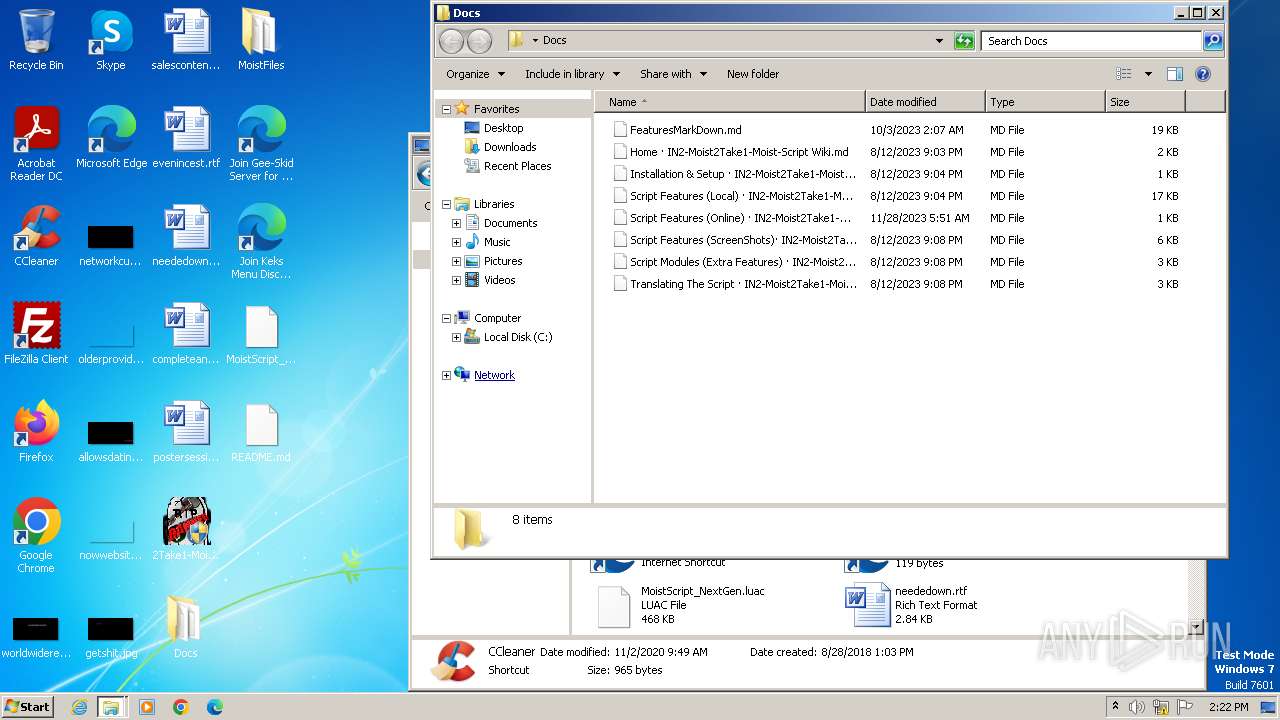Open Join Keks Menu Discord shortcut

(x=261, y=242)
